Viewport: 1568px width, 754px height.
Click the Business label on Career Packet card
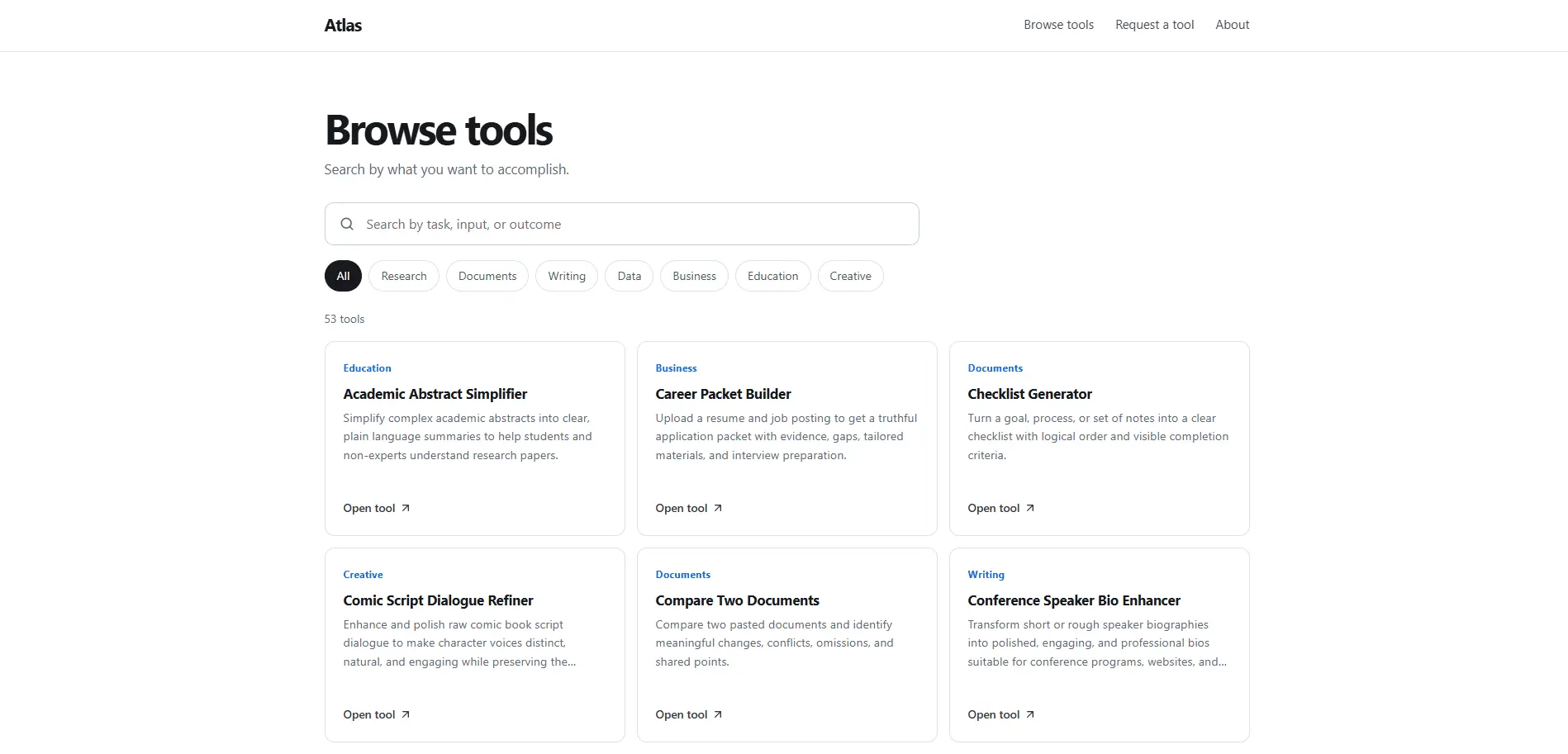[676, 368]
